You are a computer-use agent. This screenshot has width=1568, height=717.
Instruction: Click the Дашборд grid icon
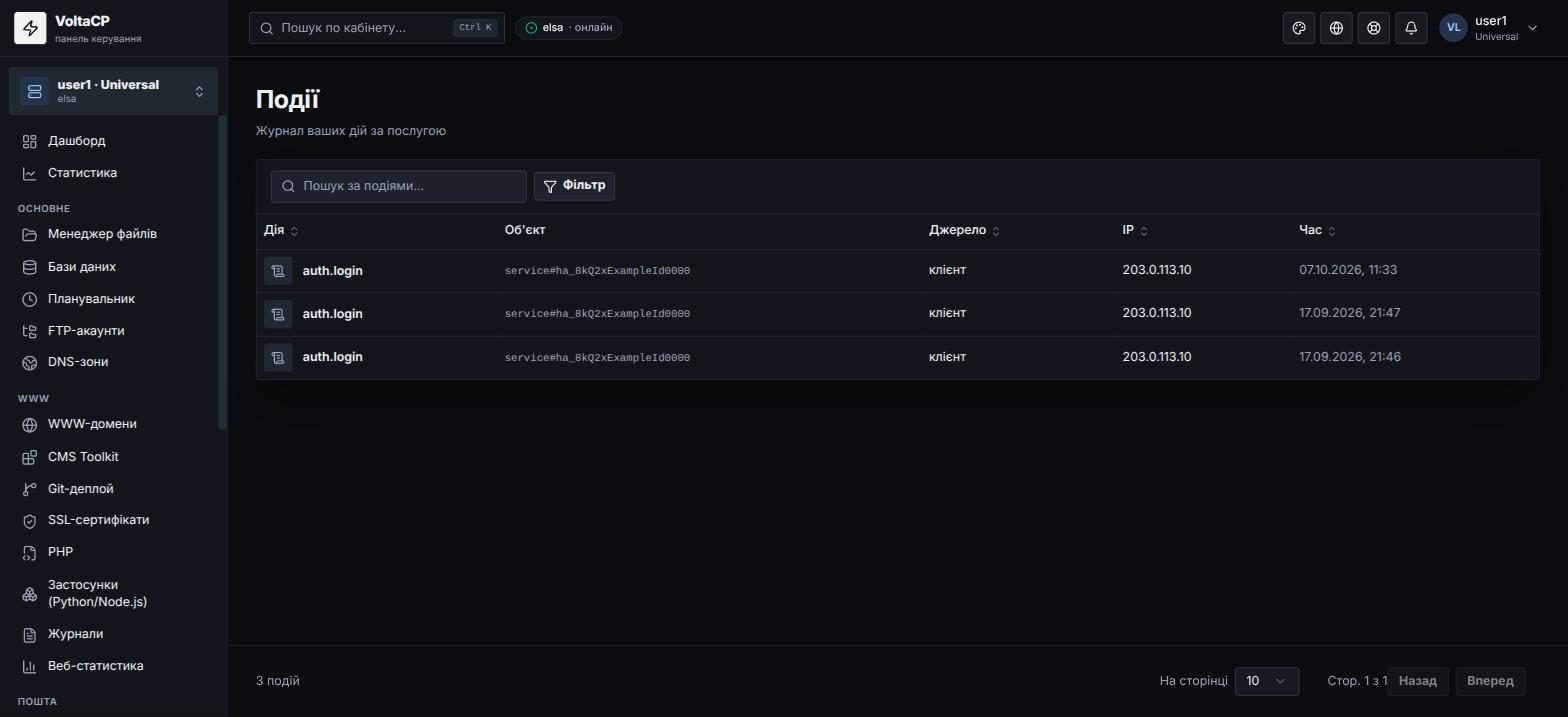tap(30, 141)
